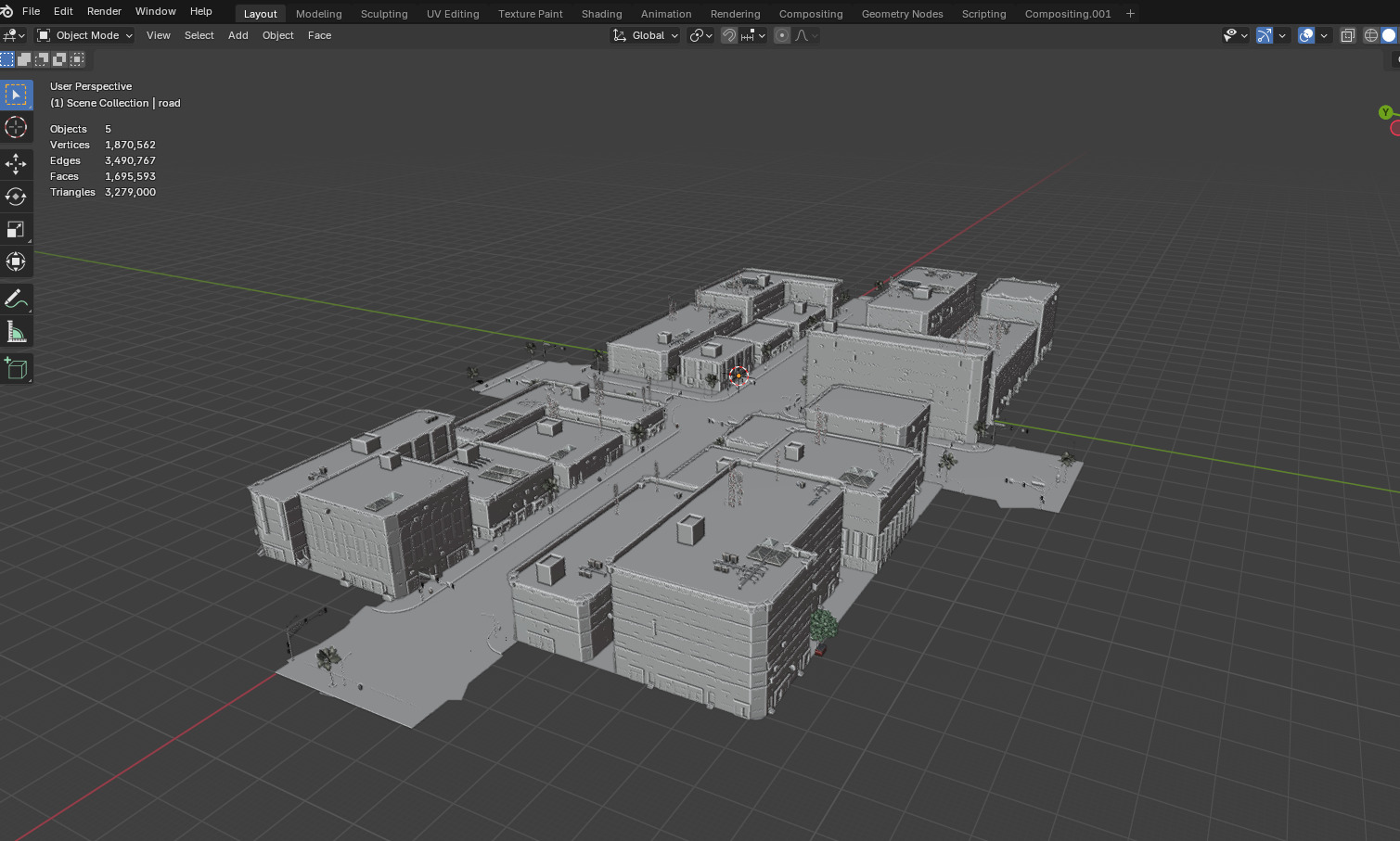1400x841 pixels.
Task: Select the Select Box tool in toolbar
Action: coord(16,95)
